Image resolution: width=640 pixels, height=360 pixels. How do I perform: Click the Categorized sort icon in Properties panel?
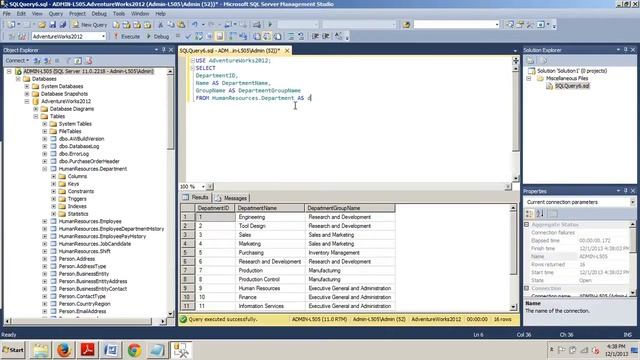529,213
